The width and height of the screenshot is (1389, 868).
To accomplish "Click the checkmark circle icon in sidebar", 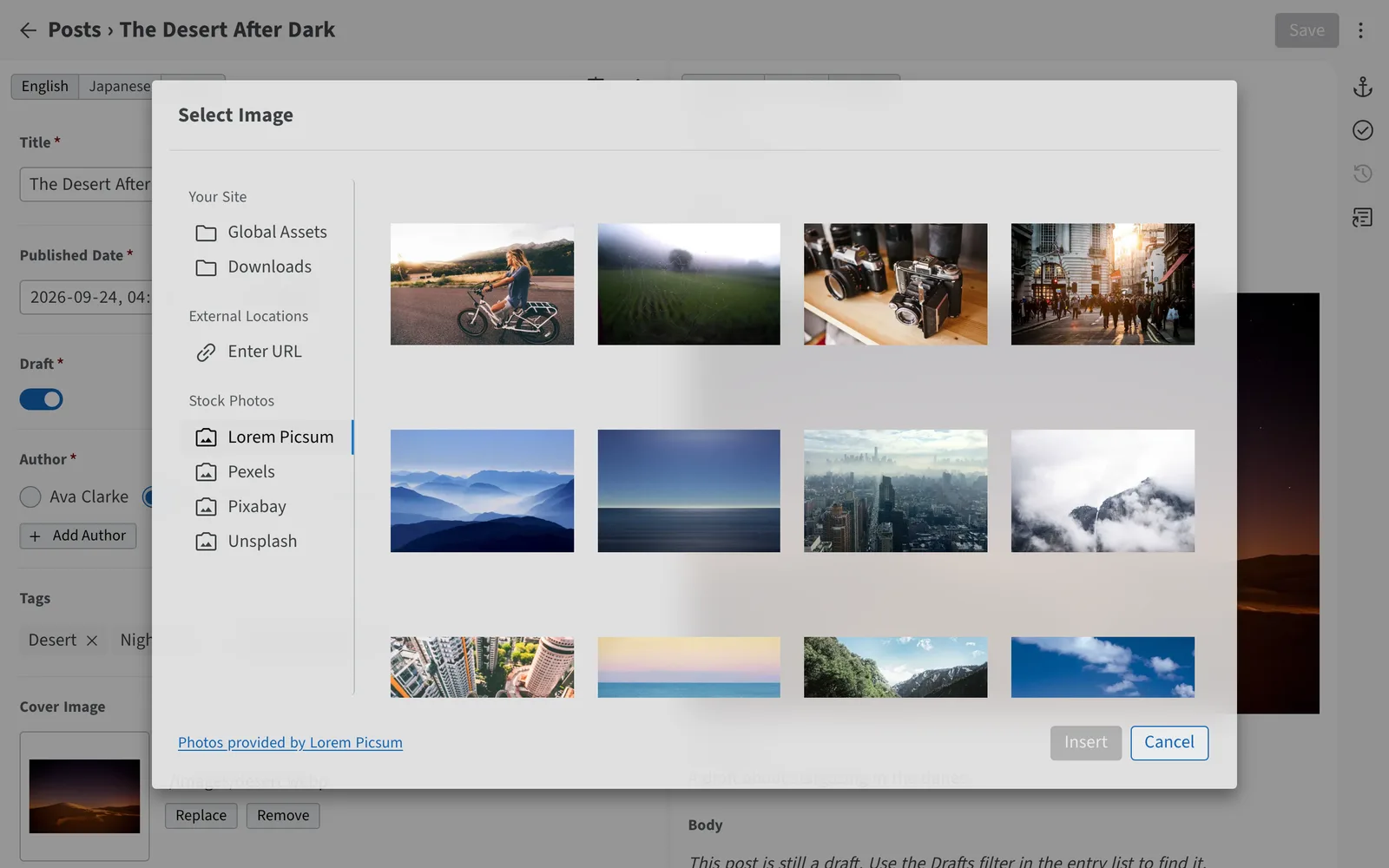I will 1363,130.
